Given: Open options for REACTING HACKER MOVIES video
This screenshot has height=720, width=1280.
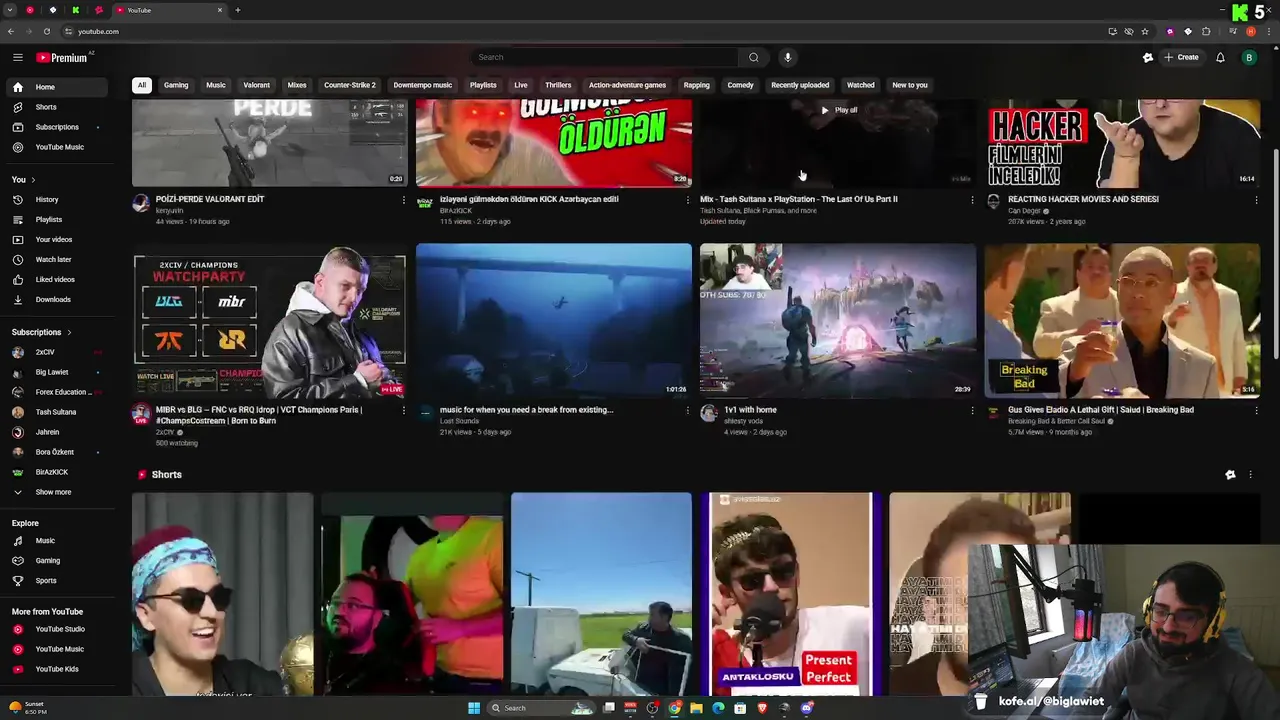Looking at the screenshot, I should pos(1256,200).
